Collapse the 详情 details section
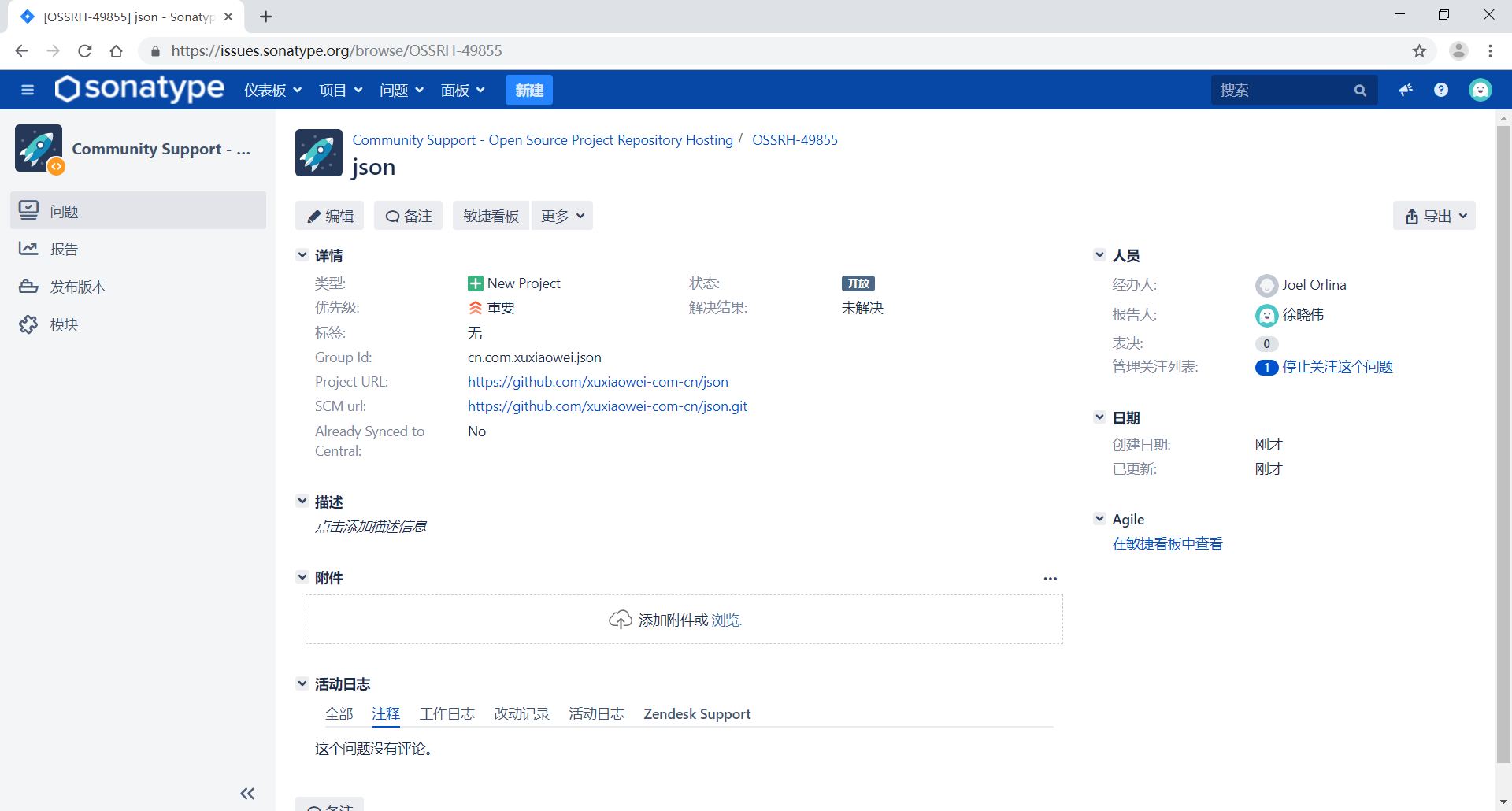This screenshot has height=811, width=1512. coord(302,255)
